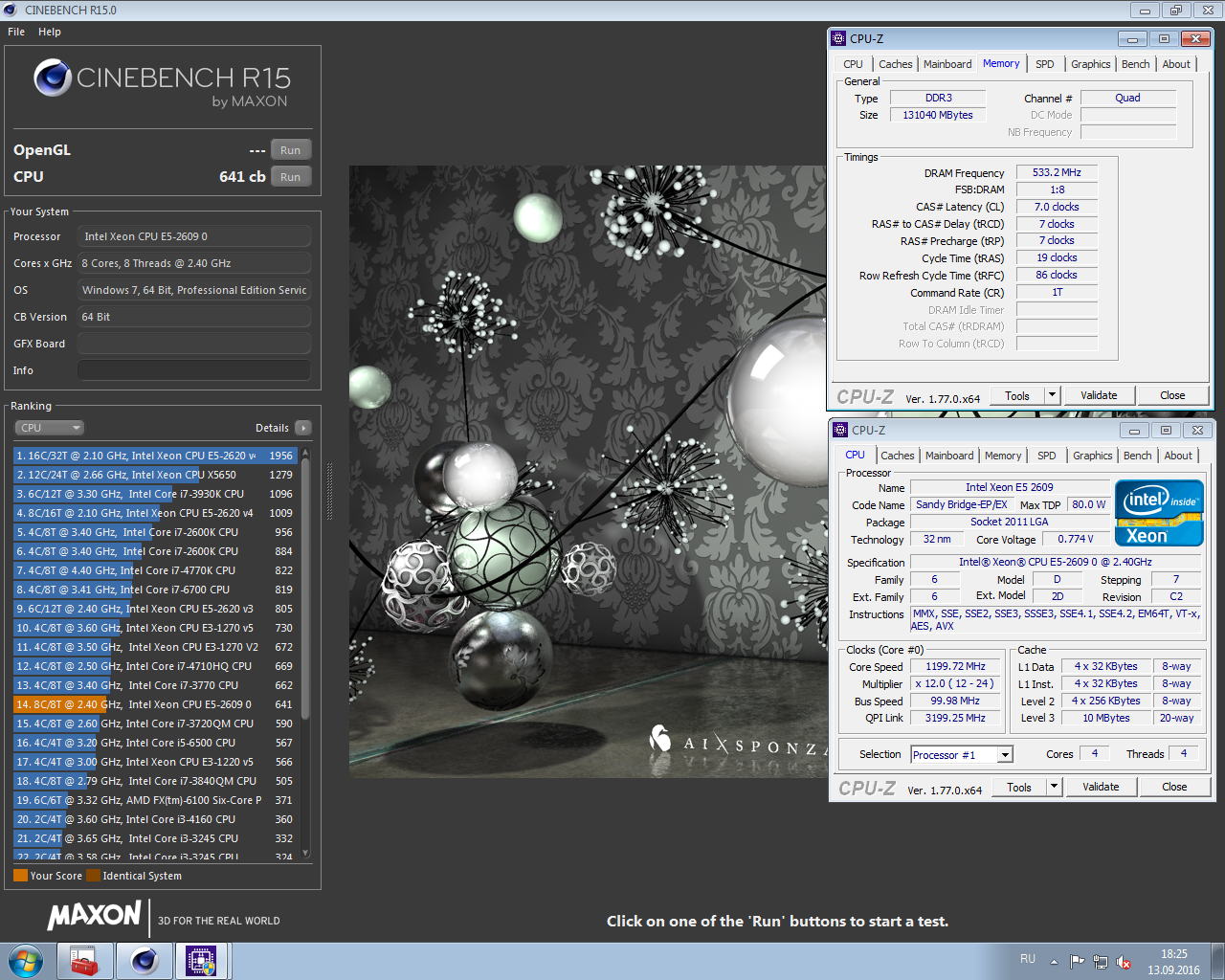Switch to Graphics tab in lower CPU-Z
1225x980 pixels.
[x=1092, y=456]
